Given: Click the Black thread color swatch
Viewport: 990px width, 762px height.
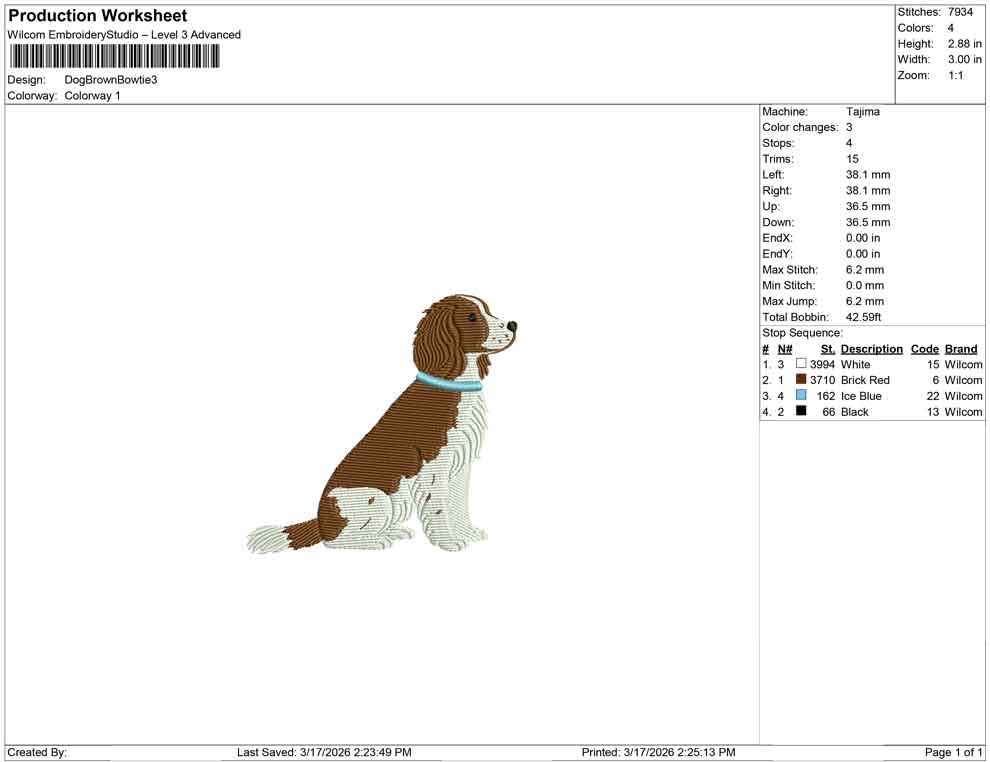Looking at the screenshot, I should (x=801, y=411).
